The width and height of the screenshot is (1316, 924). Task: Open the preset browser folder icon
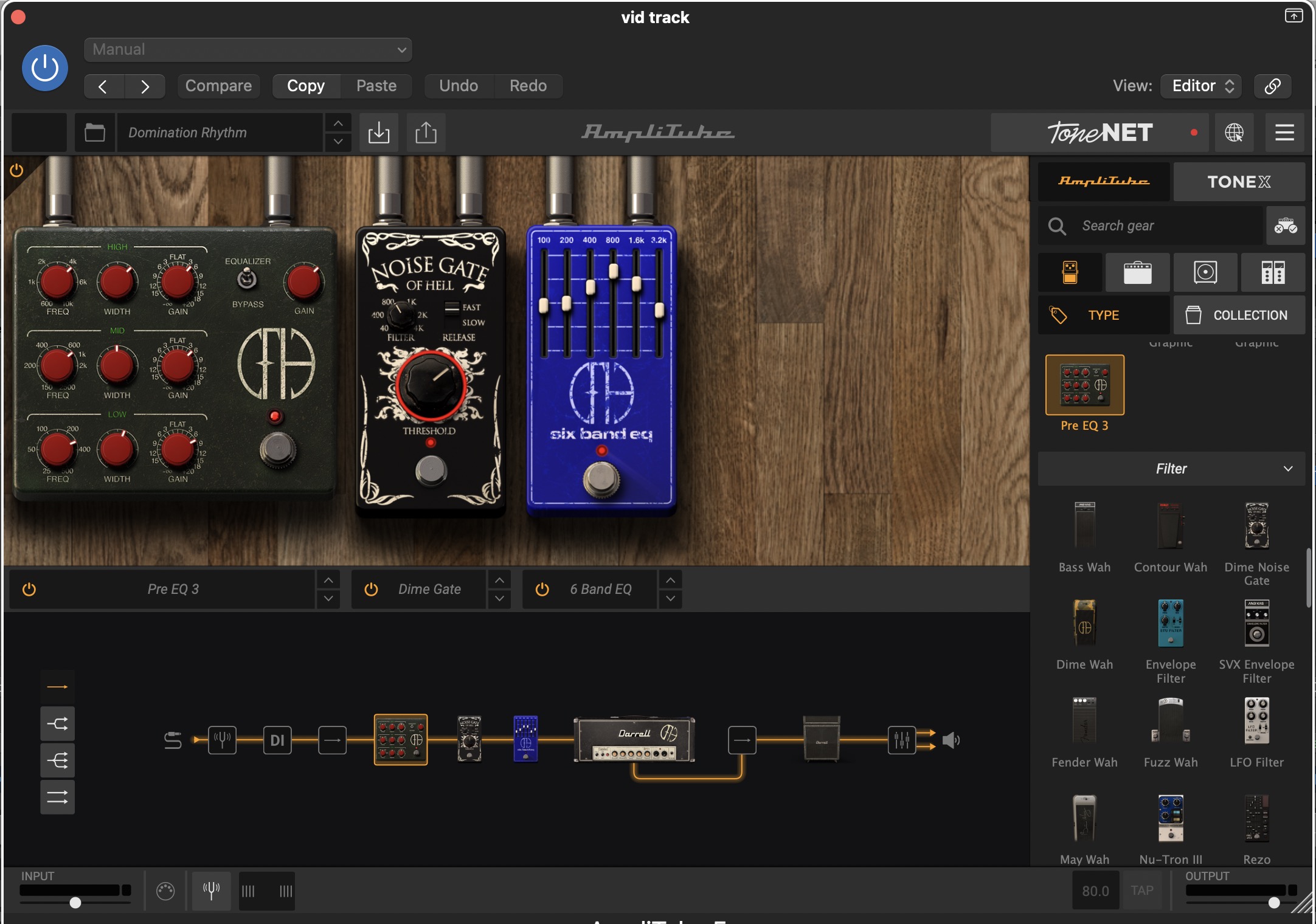95,133
